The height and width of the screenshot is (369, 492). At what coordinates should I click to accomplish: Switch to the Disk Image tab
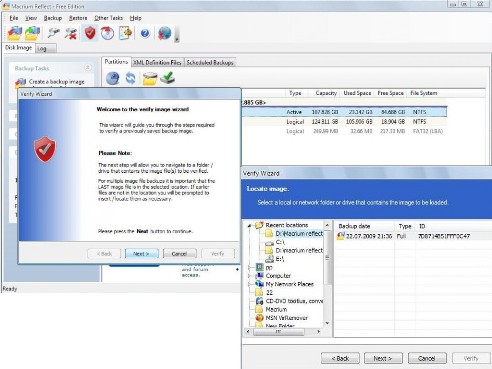coord(18,48)
